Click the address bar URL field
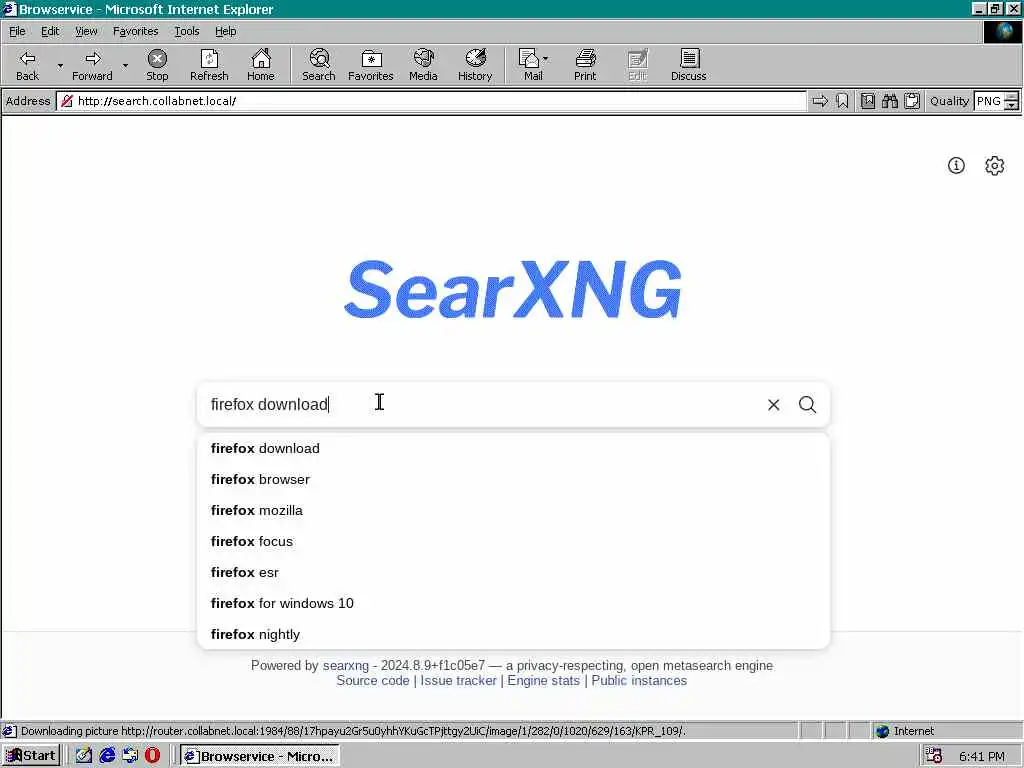The width and height of the screenshot is (1024, 768). [431, 101]
